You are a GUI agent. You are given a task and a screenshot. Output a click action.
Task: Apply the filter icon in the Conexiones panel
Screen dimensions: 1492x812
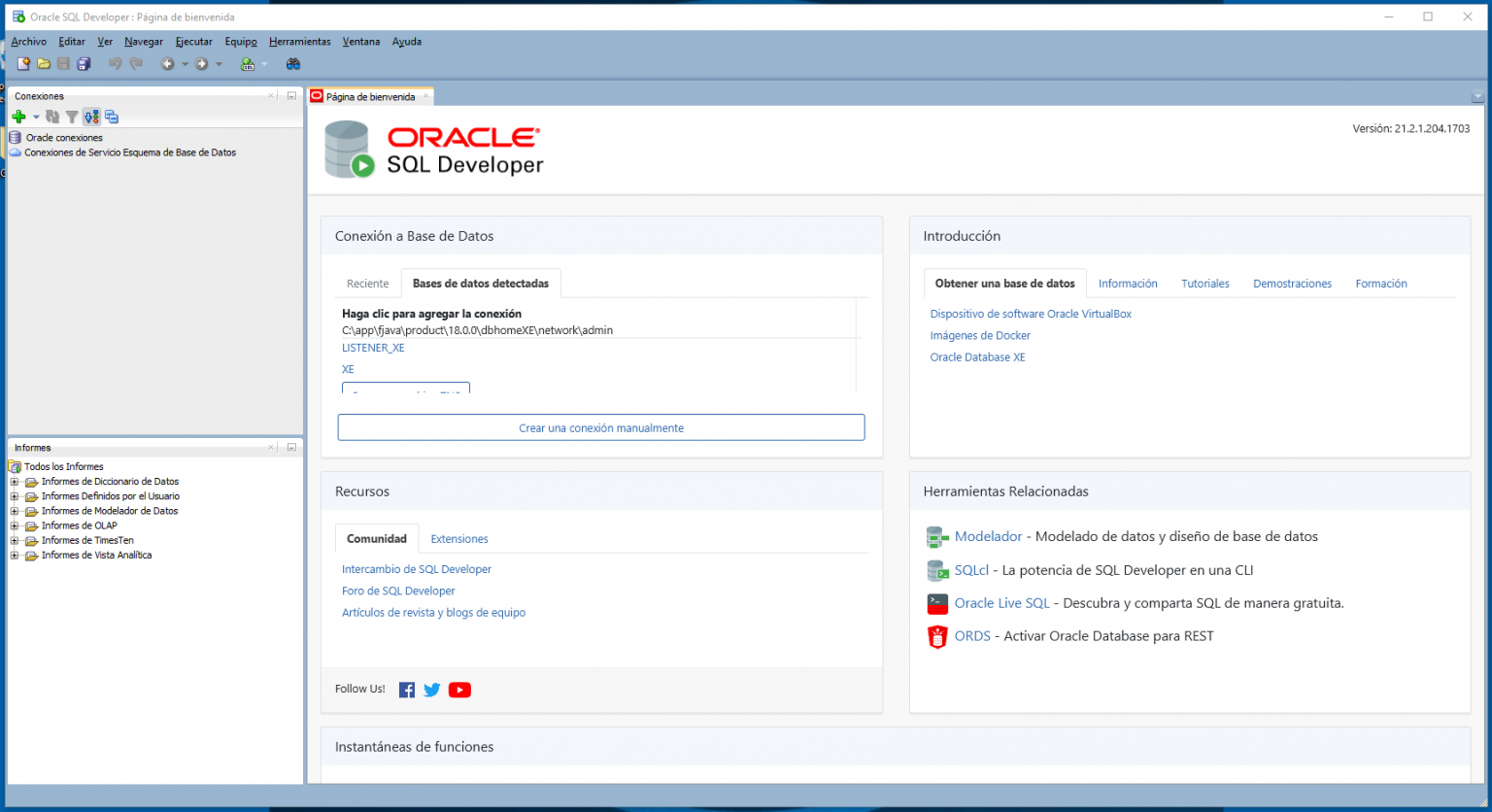72,117
